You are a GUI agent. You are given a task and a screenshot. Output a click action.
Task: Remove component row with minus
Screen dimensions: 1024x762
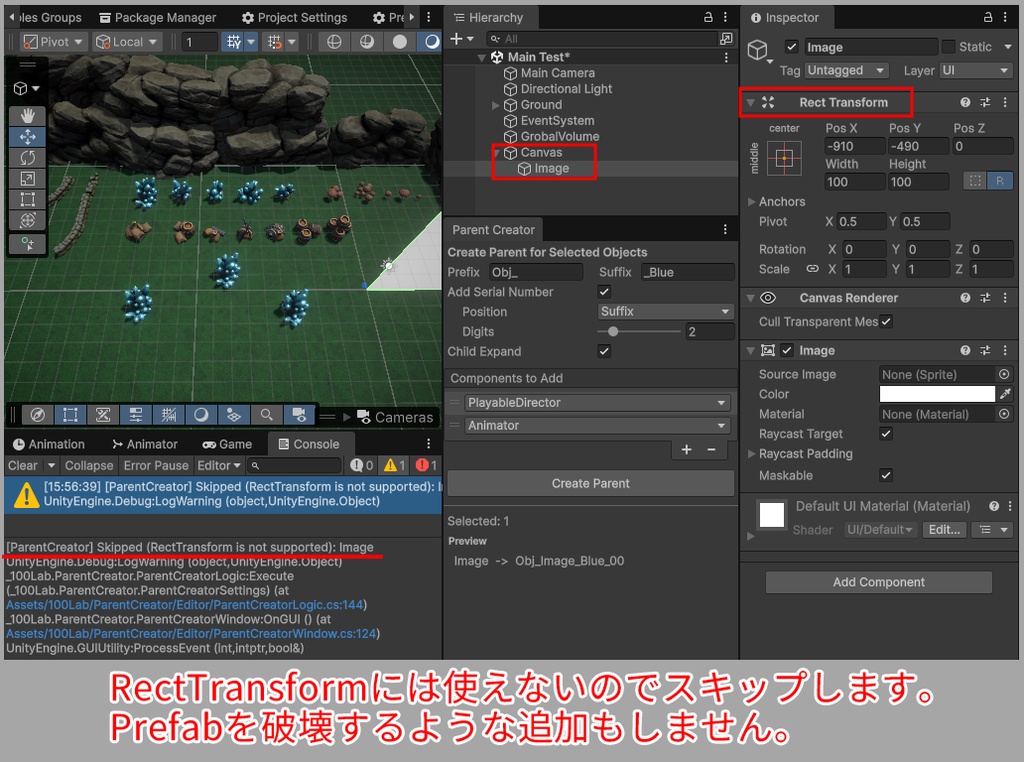pyautogui.click(x=711, y=449)
